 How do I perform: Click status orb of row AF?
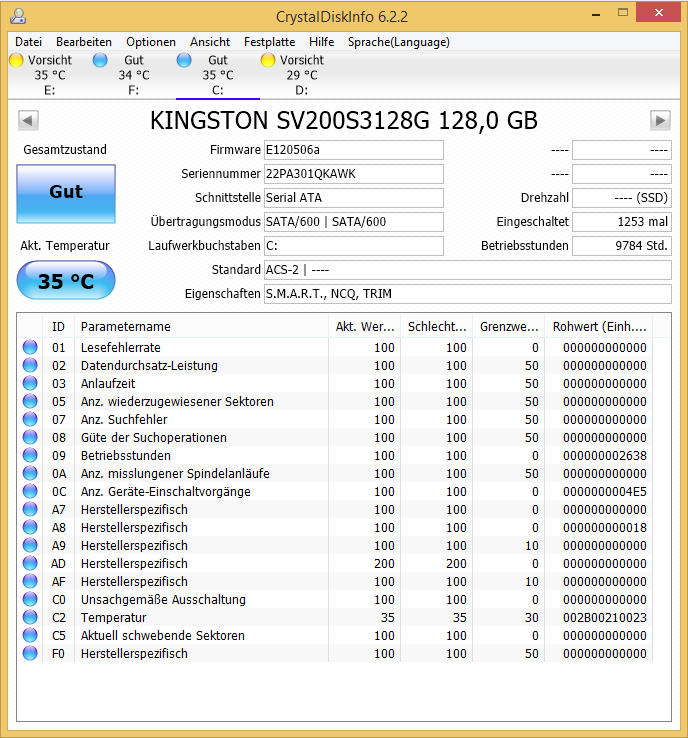point(30,581)
